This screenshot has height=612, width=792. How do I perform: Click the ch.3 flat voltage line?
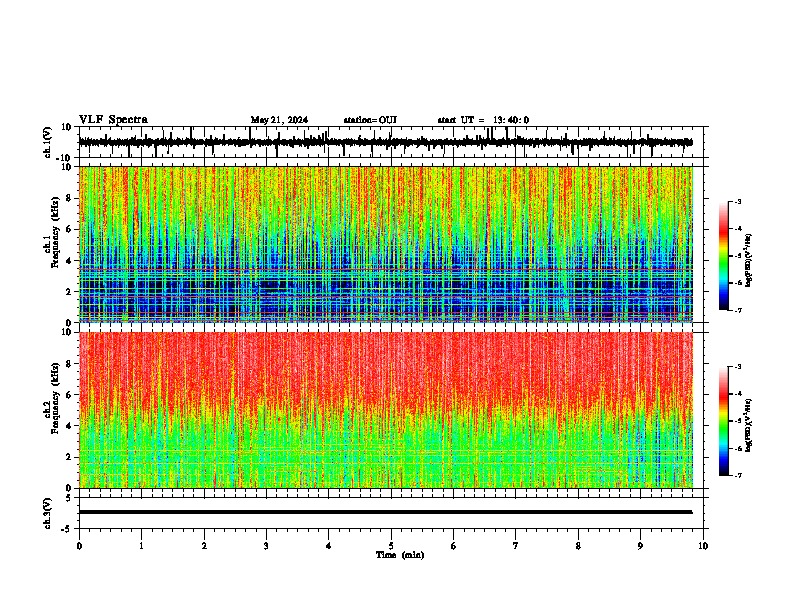385,512
